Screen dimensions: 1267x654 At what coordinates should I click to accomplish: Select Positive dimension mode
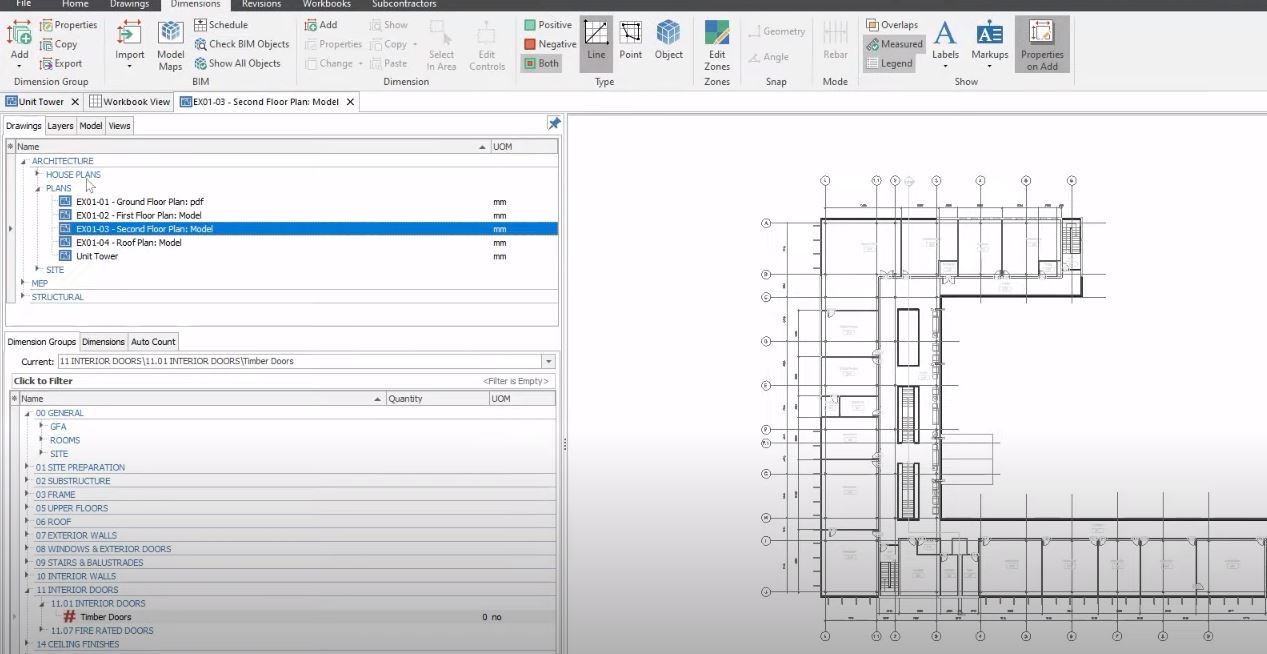coord(548,25)
